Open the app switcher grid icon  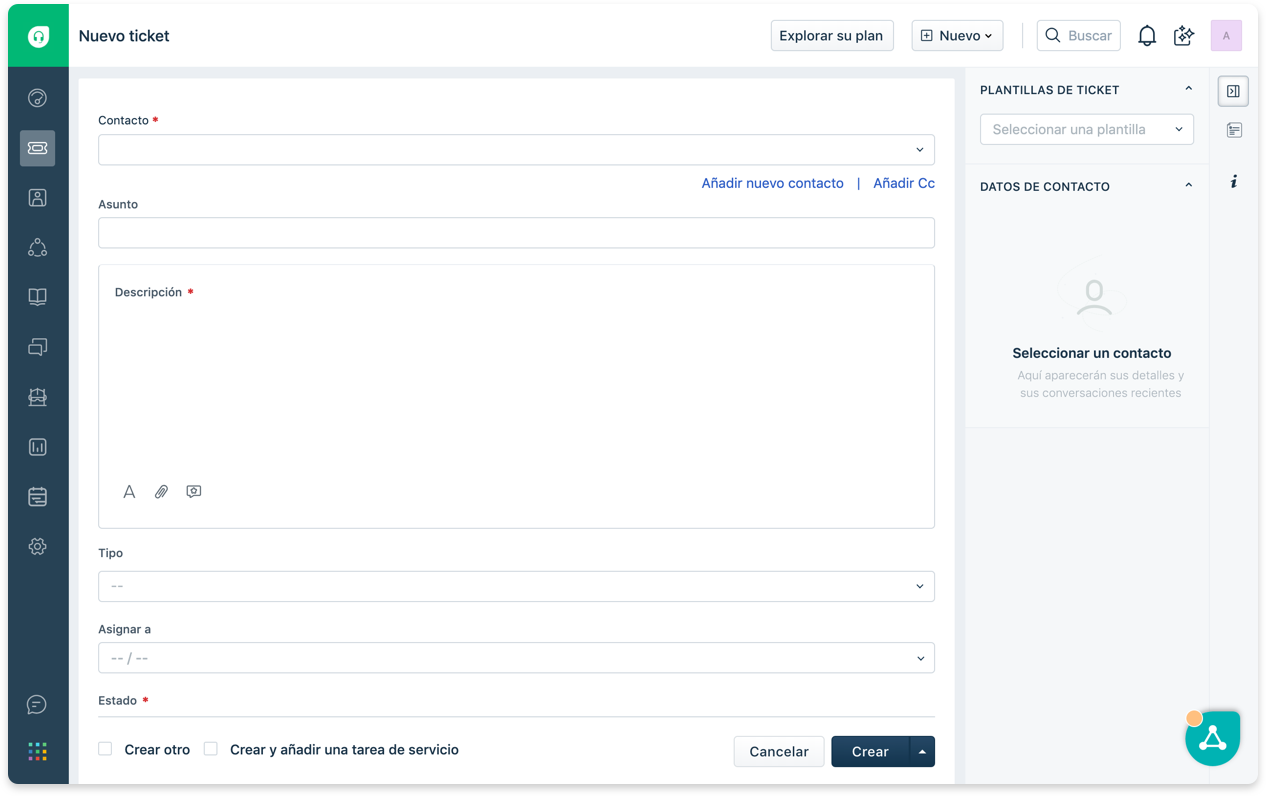point(37,751)
